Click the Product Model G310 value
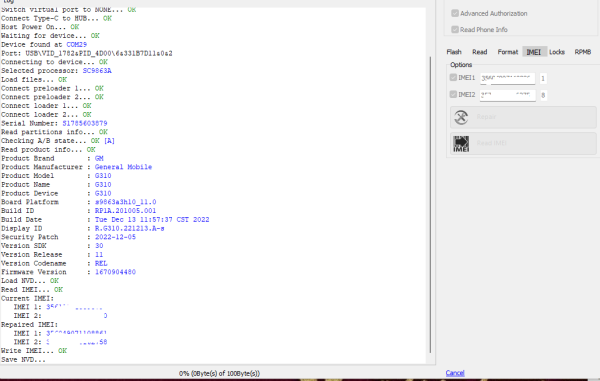 pyautogui.click(x=103, y=176)
